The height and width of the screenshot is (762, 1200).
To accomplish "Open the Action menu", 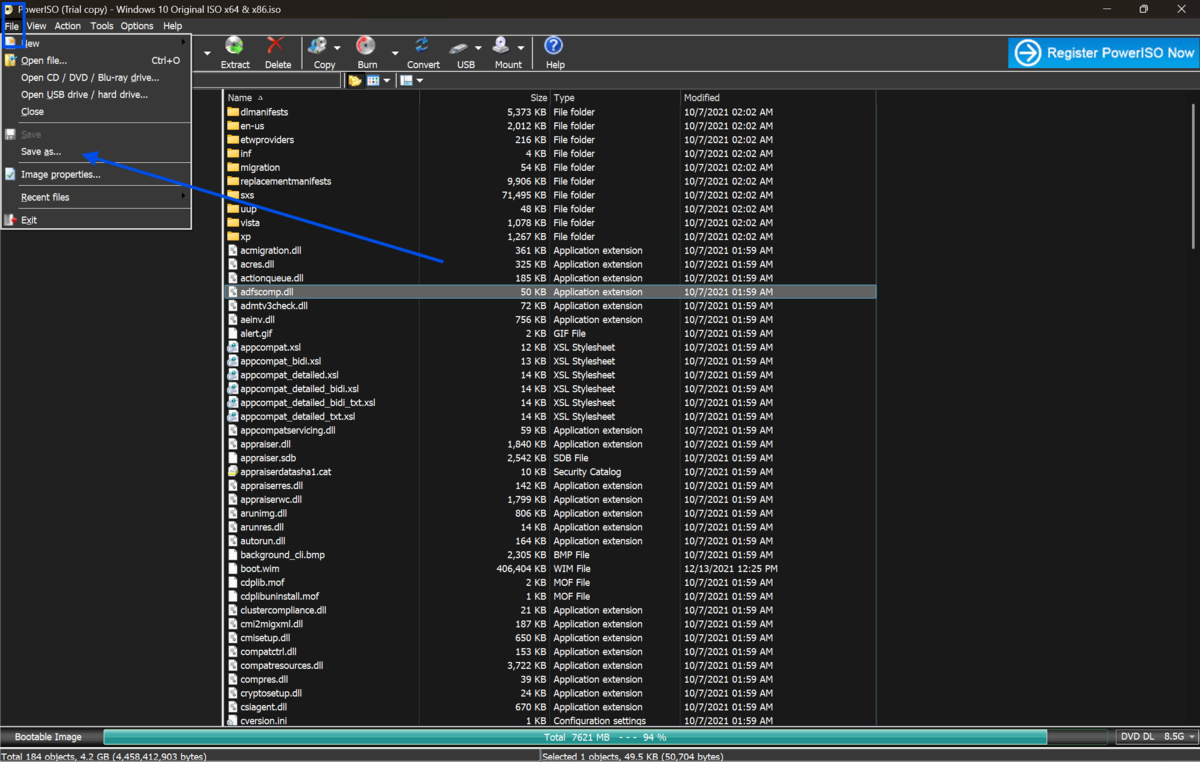I will pos(68,26).
